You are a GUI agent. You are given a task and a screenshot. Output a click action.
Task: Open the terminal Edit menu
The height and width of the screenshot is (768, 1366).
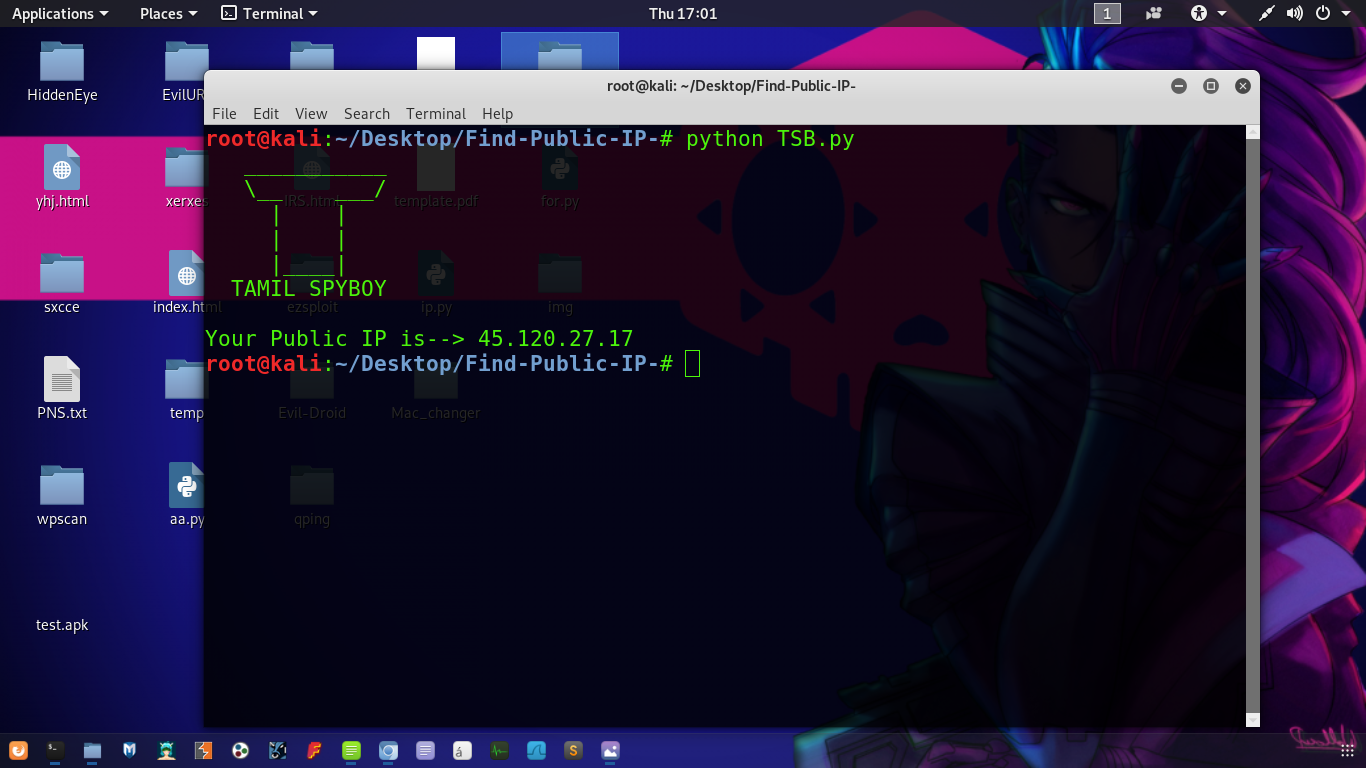(266, 114)
